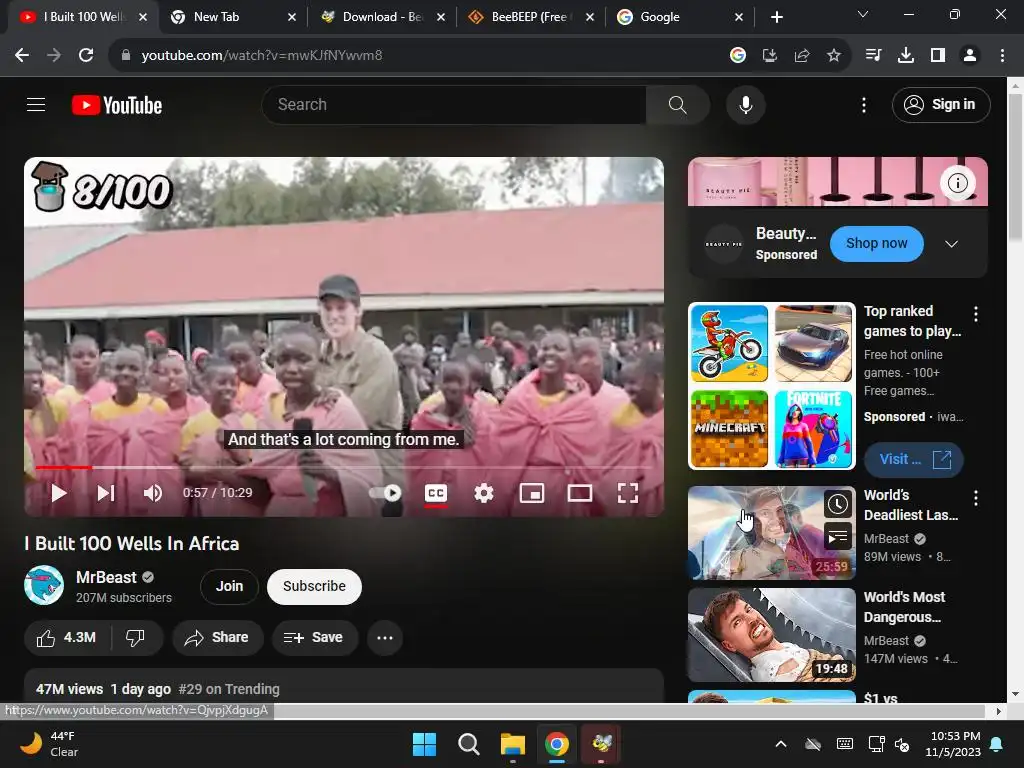
Task: Open Chrome three-dot menu
Action: pyautogui.click(x=1002, y=56)
